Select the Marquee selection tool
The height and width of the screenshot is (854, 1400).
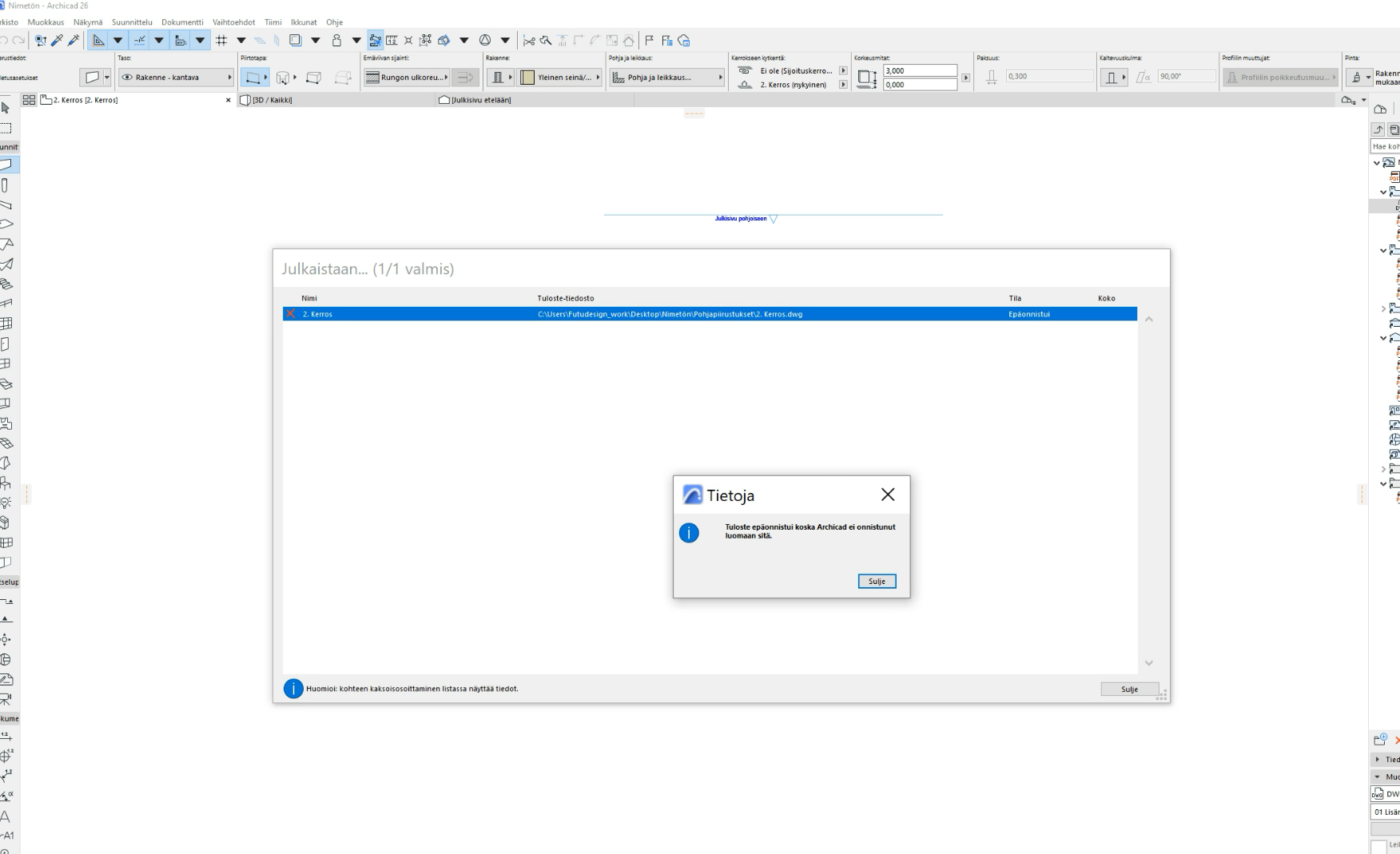click(x=6, y=128)
